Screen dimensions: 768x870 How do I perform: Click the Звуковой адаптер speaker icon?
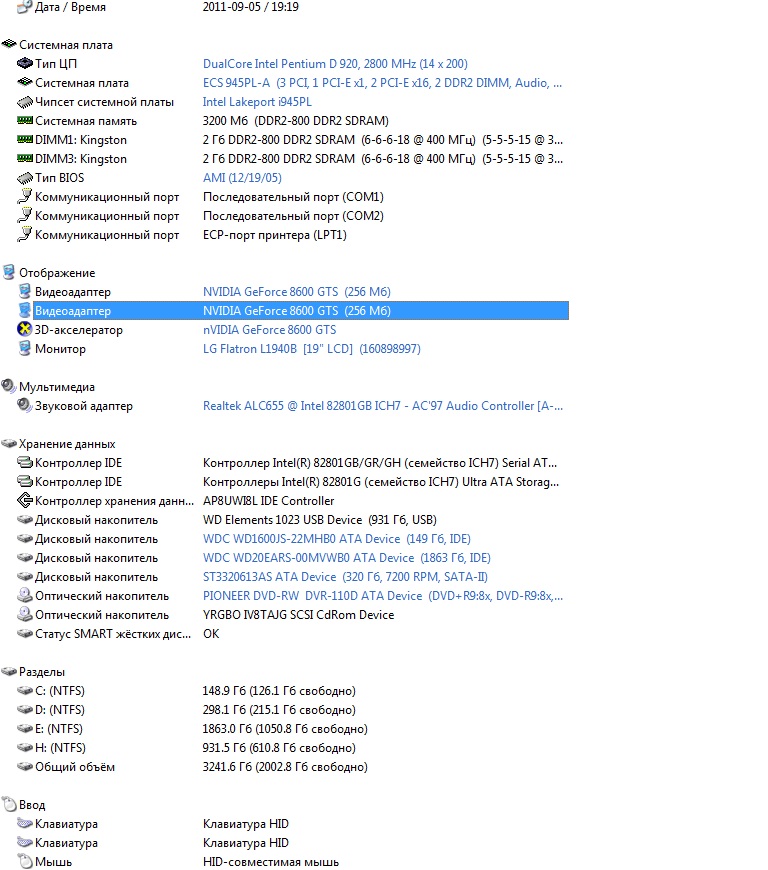click(x=24, y=405)
